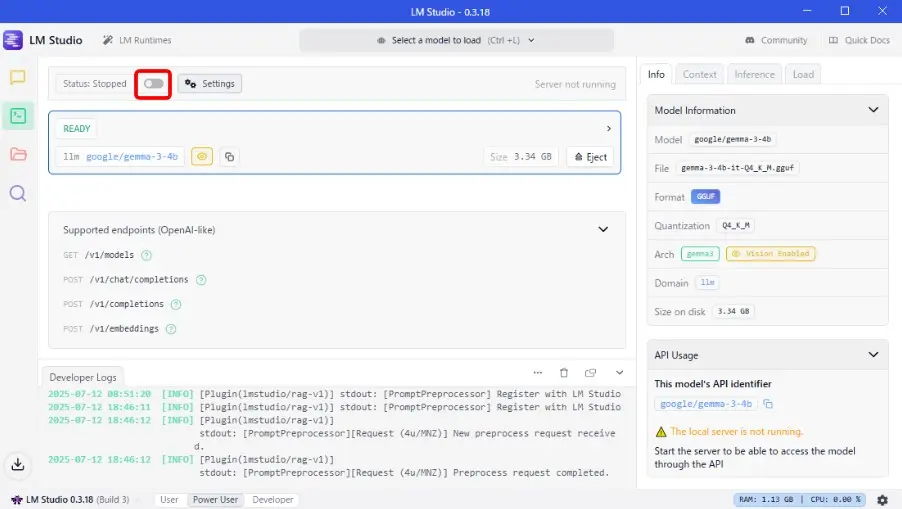Click the Status: Stopped label
902x509 pixels.
(x=94, y=84)
